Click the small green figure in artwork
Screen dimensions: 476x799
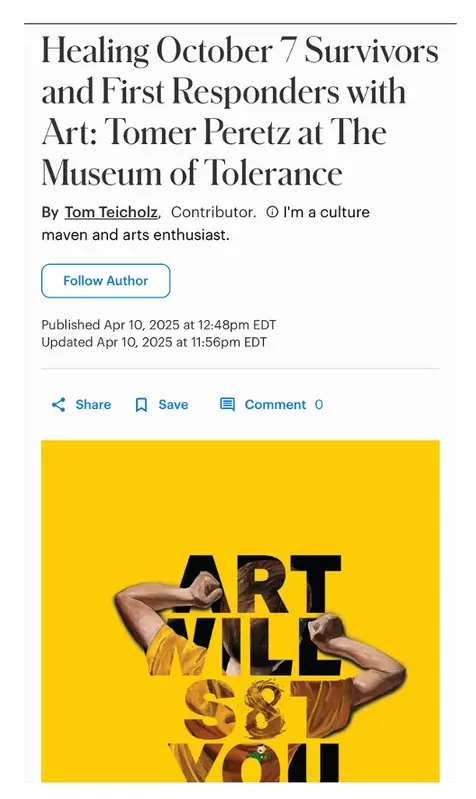(x=260, y=755)
